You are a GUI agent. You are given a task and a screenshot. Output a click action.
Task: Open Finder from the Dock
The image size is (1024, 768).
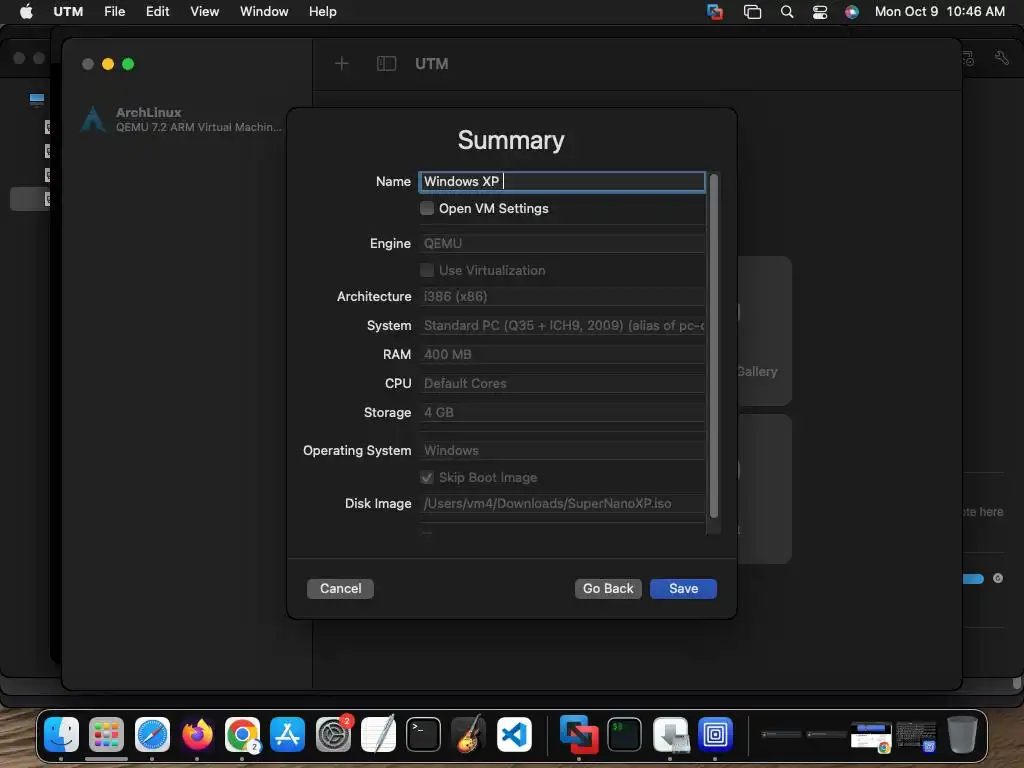pyautogui.click(x=61, y=734)
